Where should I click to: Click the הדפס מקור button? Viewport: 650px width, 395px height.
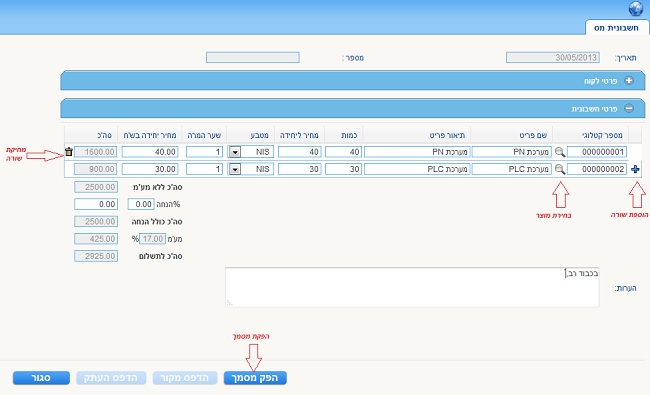point(185,378)
